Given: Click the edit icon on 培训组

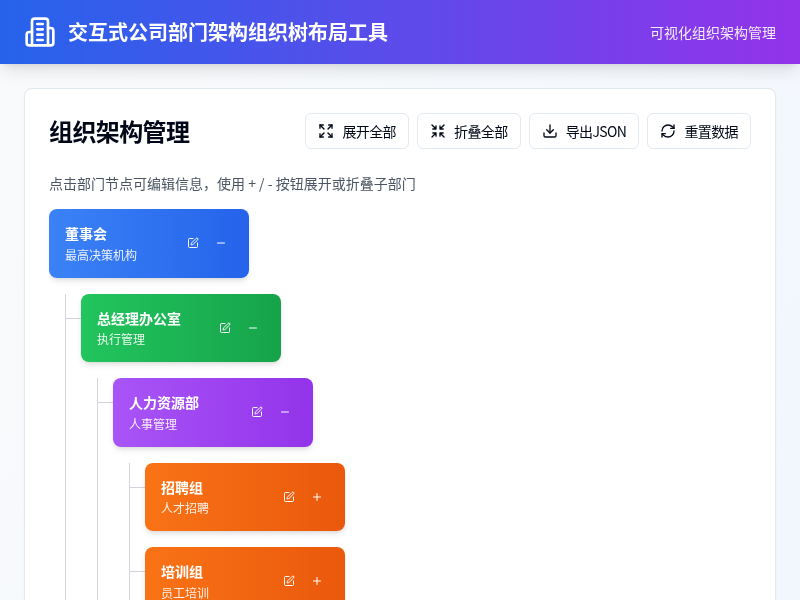Looking at the screenshot, I should click(289, 581).
